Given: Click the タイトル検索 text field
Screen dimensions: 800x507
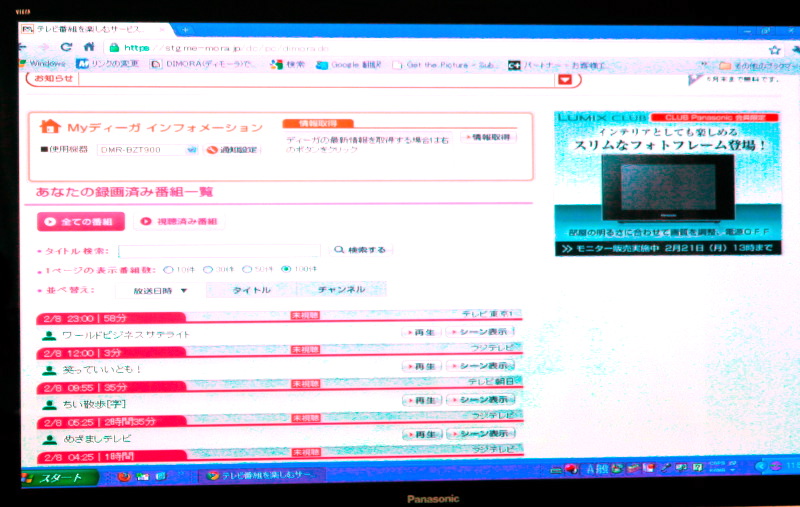Looking at the screenshot, I should 219,250.
